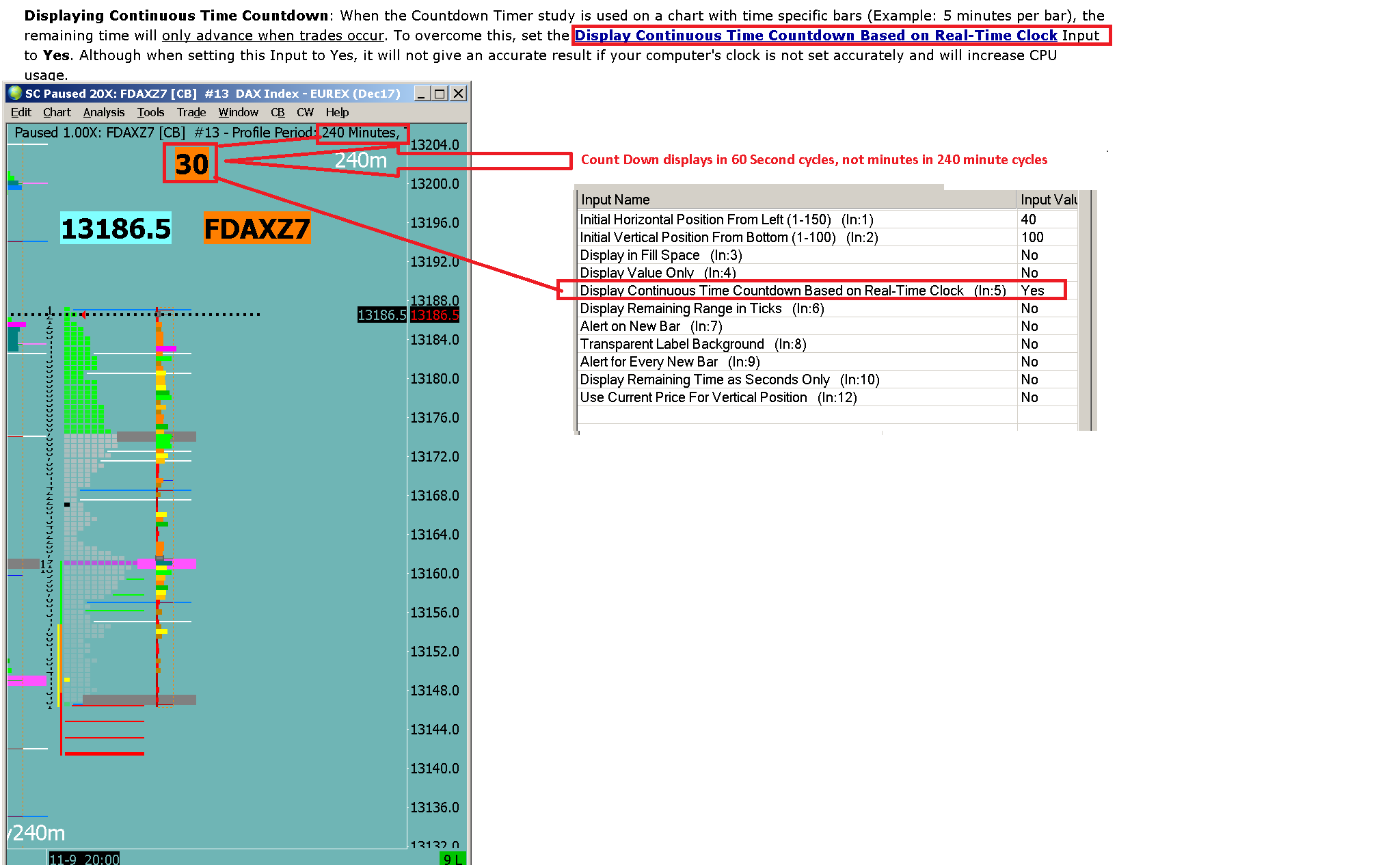
Task: Click the orange countdown timer label 30
Action: [x=191, y=164]
